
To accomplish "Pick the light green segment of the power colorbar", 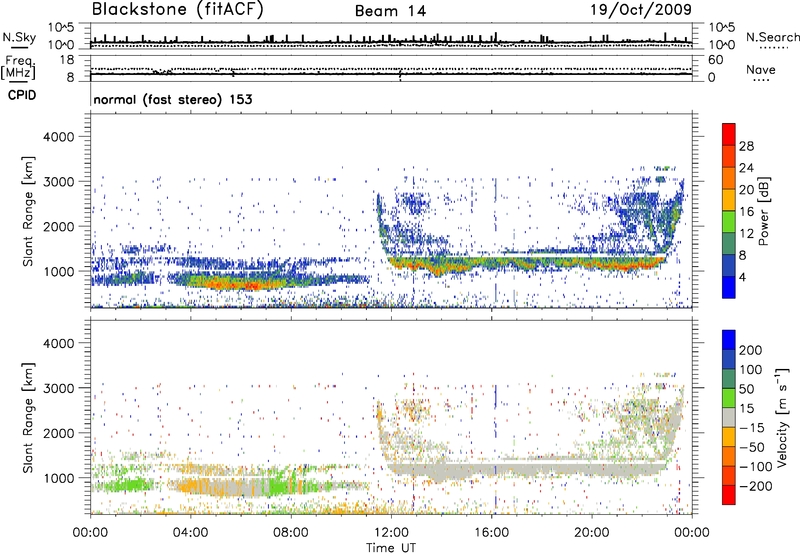I will 729,222.
